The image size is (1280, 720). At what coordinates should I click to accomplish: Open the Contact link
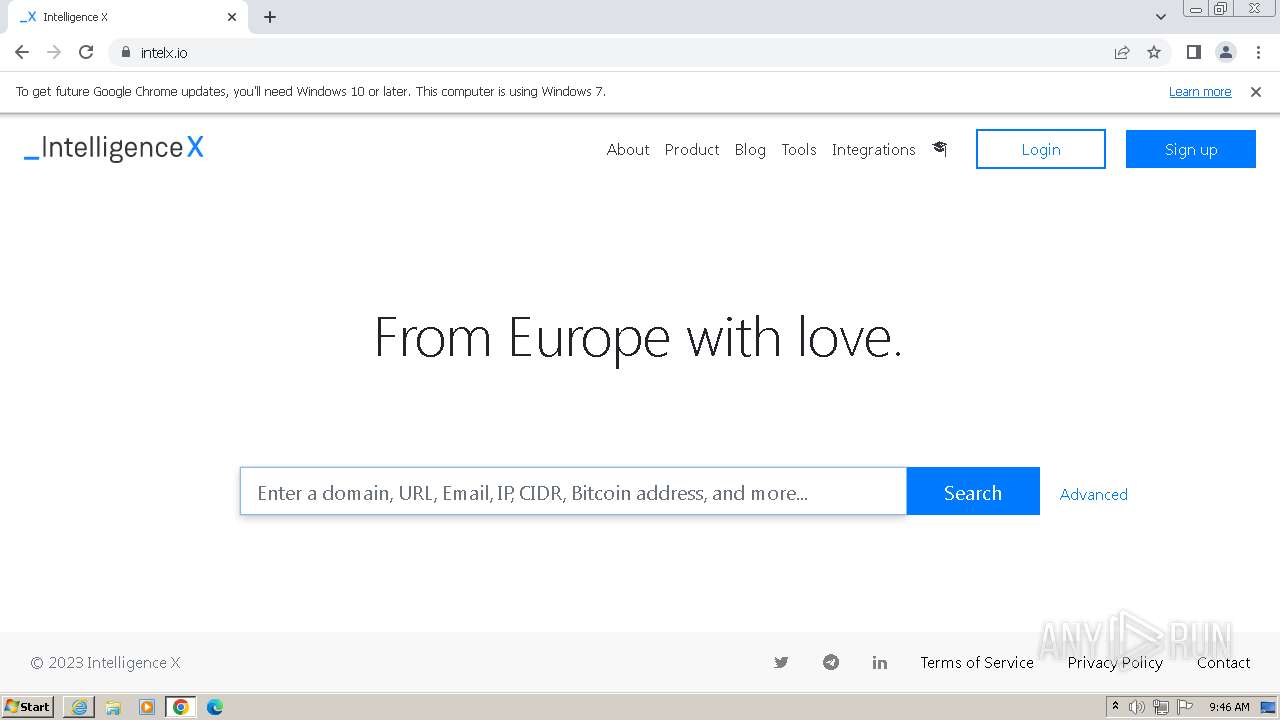click(1224, 662)
